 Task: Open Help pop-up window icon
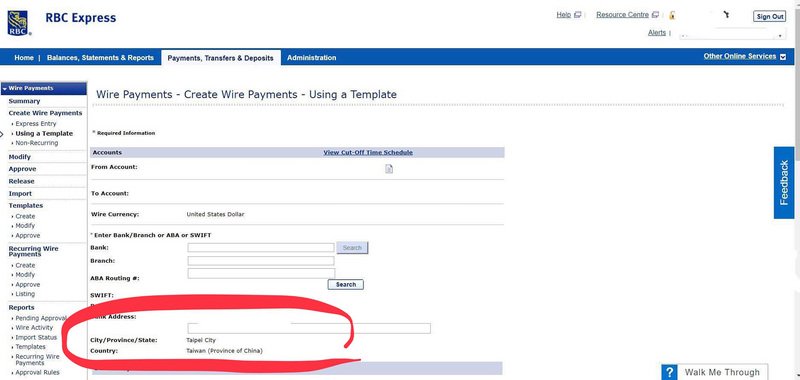(578, 15)
